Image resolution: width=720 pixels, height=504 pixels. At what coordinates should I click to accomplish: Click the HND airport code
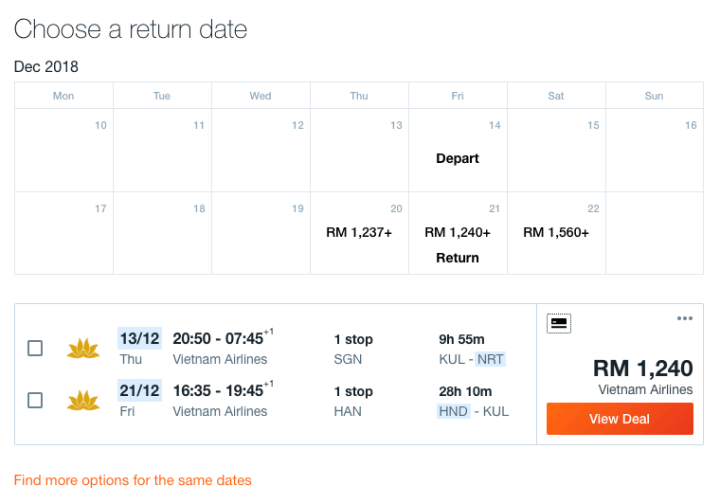pos(453,411)
